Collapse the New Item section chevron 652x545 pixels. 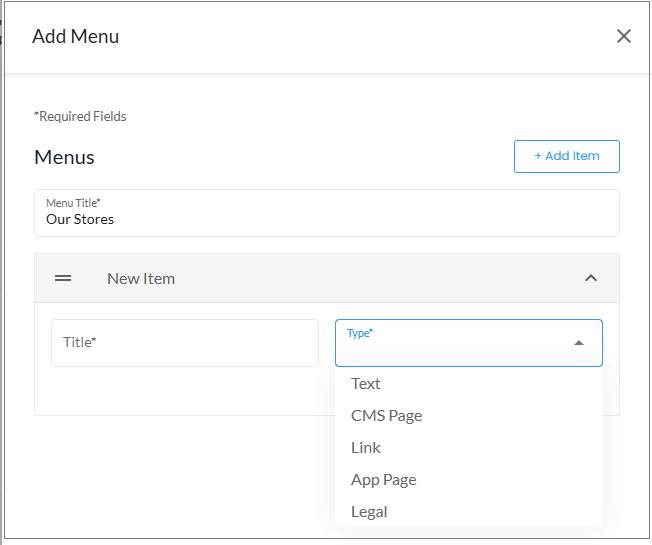click(590, 278)
